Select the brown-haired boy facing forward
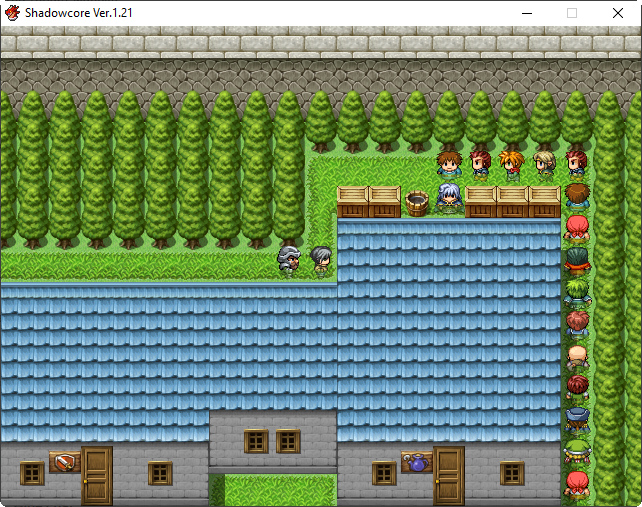 (449, 165)
